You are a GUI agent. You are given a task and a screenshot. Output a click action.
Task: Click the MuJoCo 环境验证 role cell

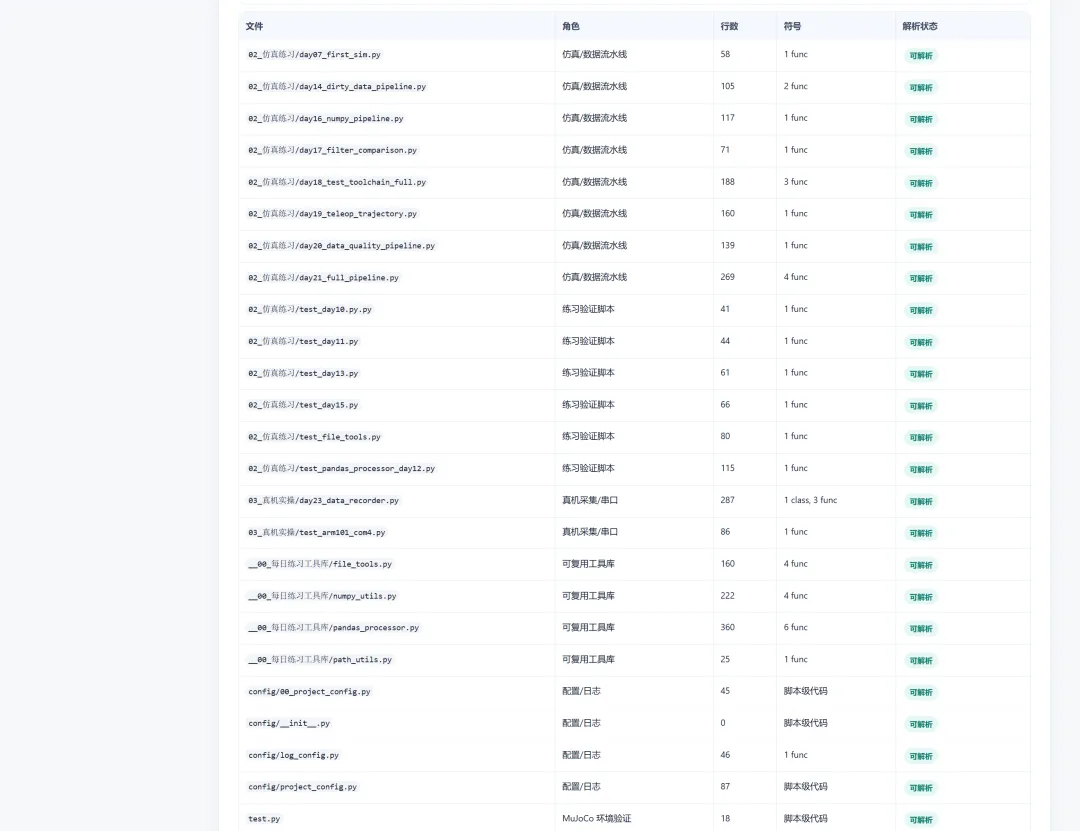click(596, 819)
